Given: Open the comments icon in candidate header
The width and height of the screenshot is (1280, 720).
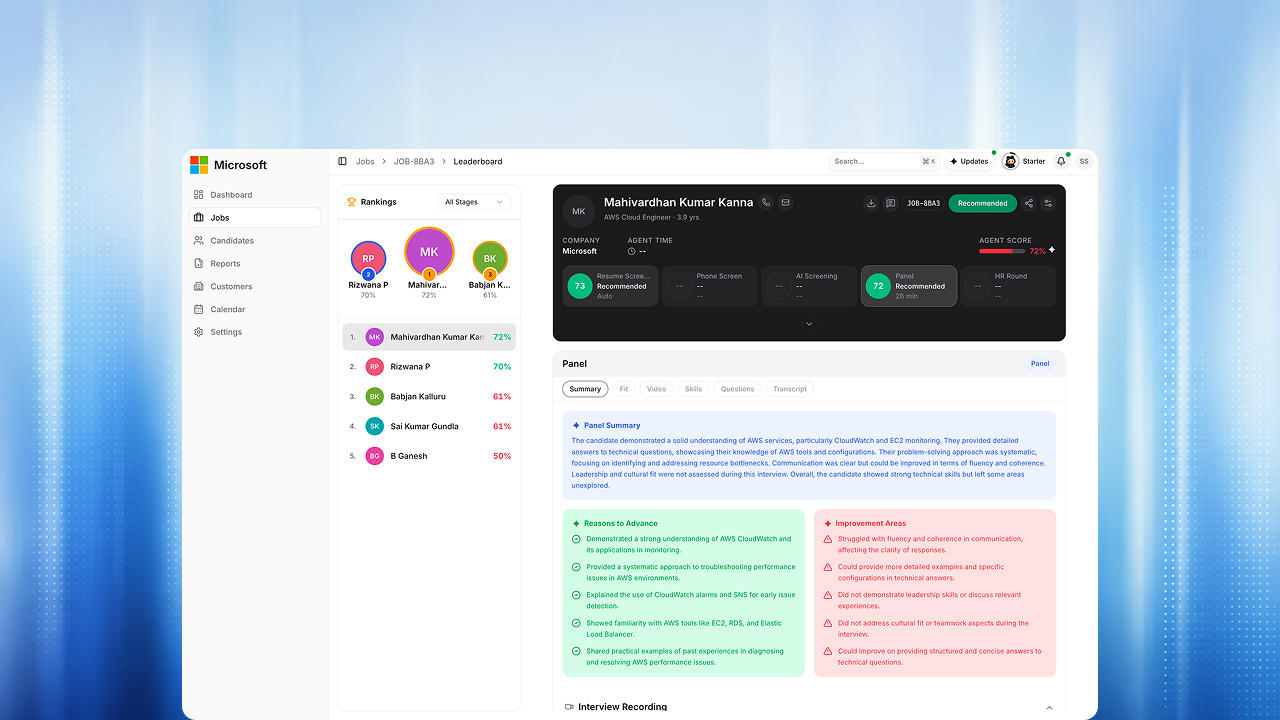Looking at the screenshot, I should [891, 203].
